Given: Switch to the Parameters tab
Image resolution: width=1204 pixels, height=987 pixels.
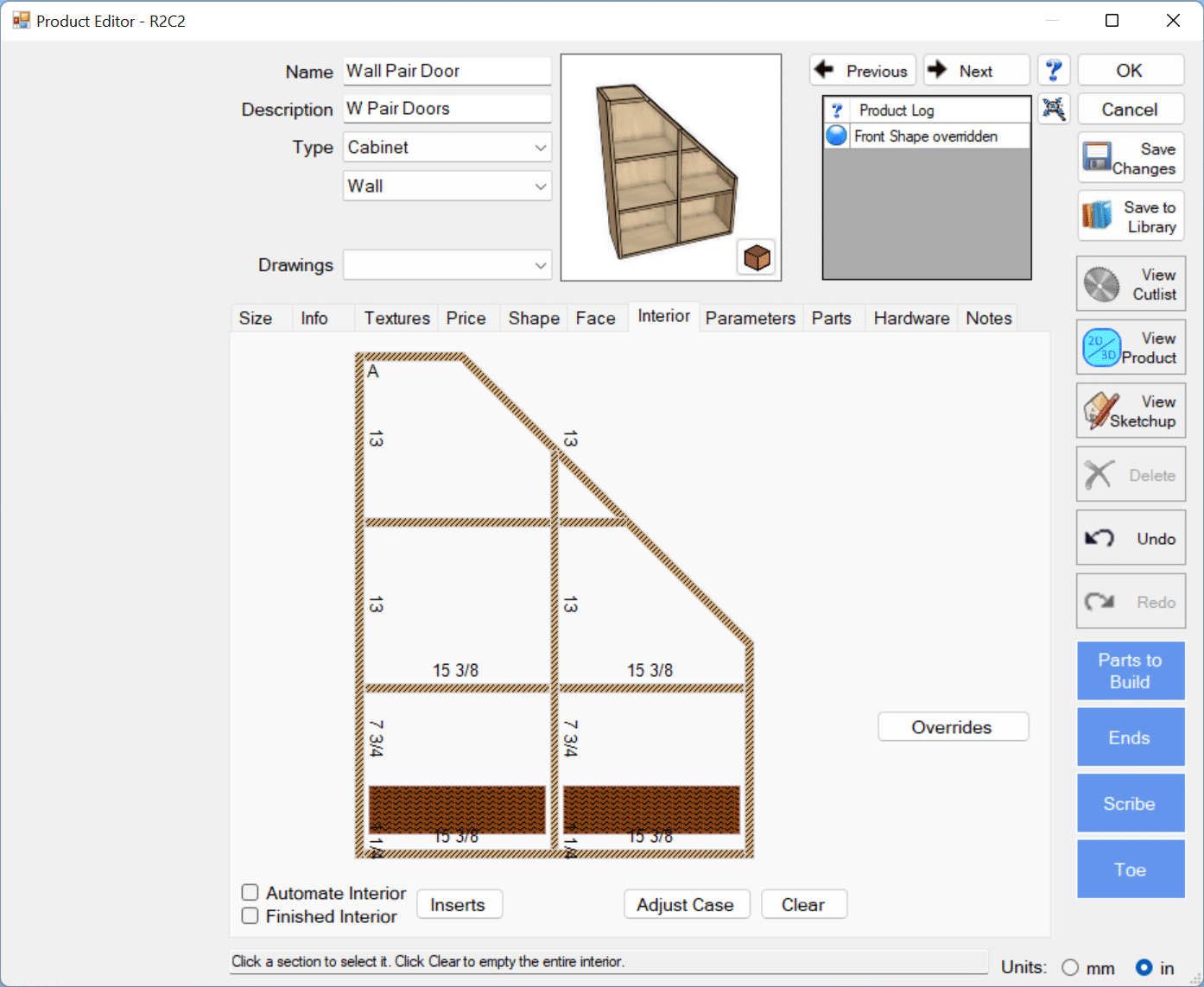Looking at the screenshot, I should click(750, 318).
